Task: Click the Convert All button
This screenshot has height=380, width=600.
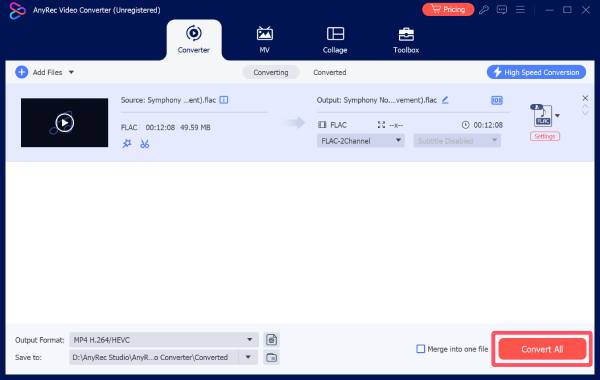Action: 542,349
